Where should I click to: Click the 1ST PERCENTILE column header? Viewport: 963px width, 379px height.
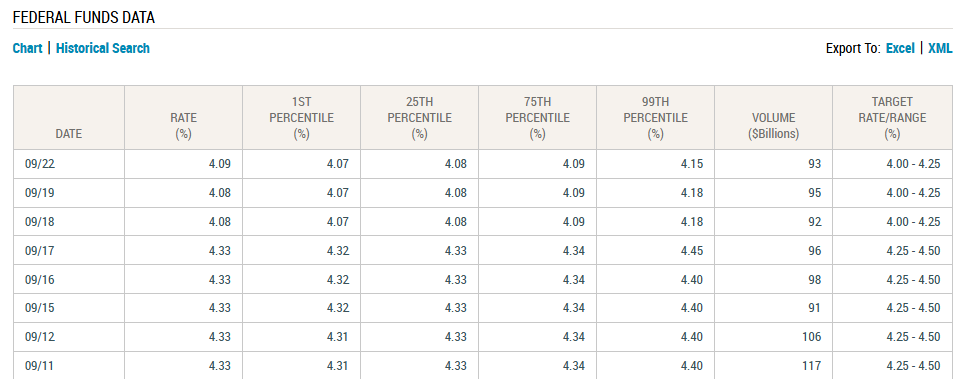click(302, 117)
